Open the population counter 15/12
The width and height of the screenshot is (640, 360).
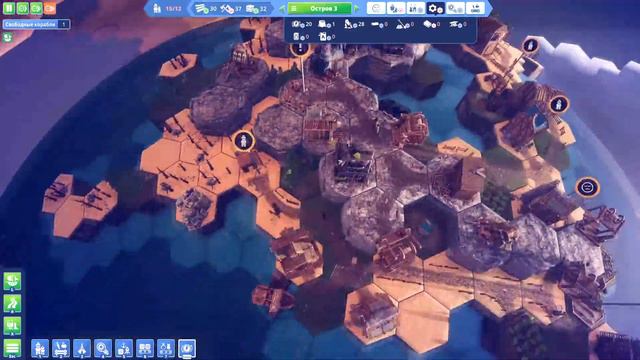(167, 8)
